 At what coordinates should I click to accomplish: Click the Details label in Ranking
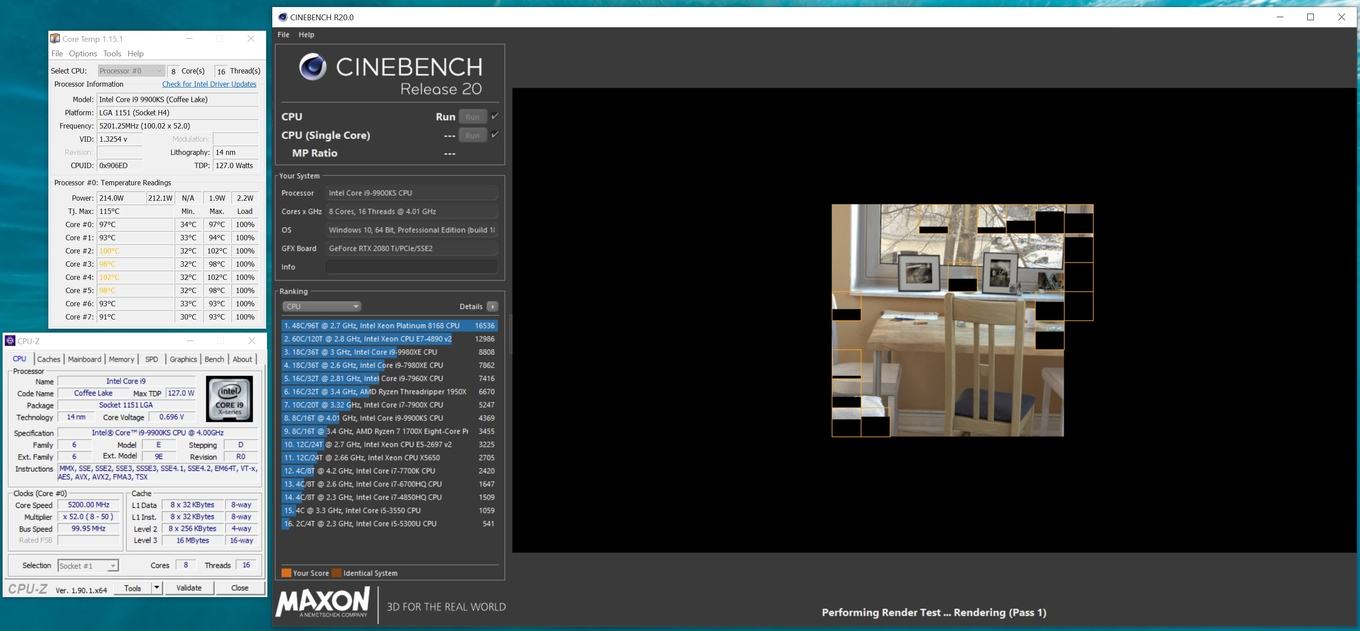471,306
